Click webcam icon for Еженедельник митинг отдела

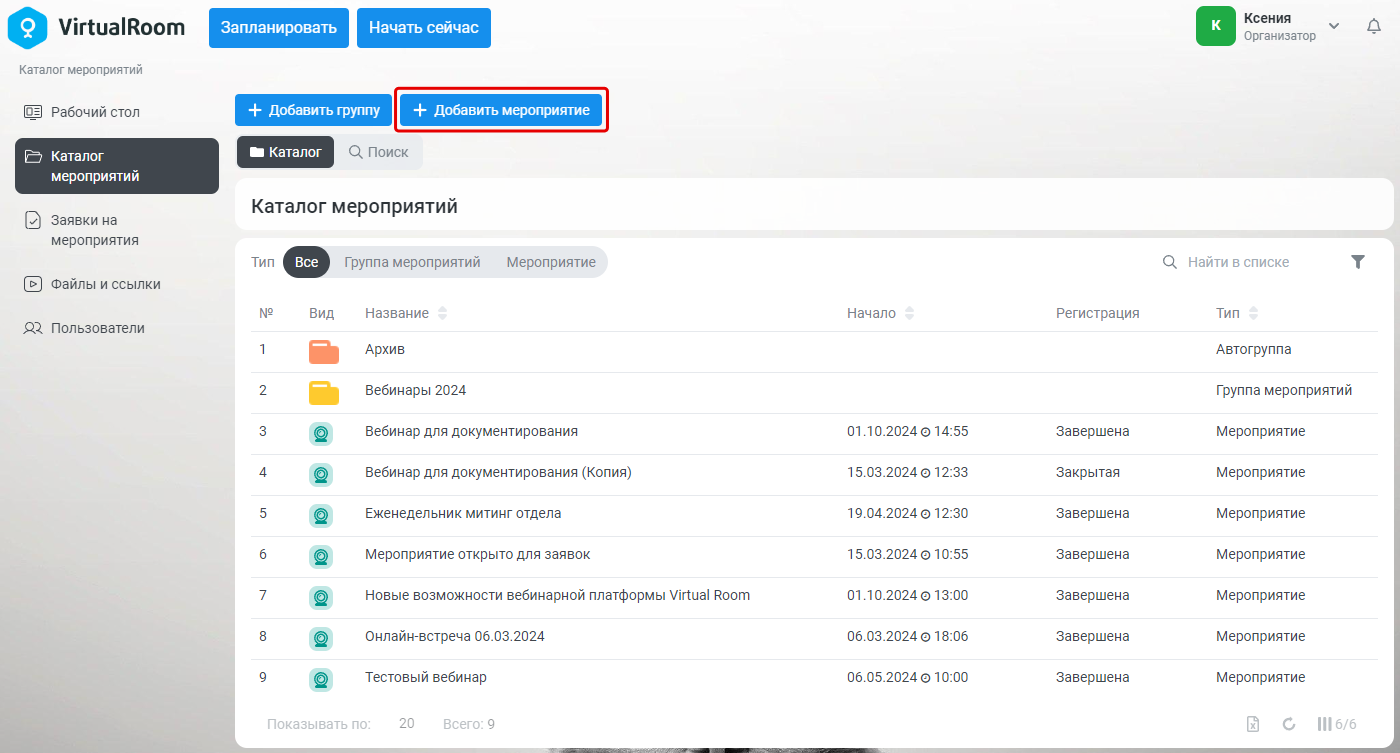(321, 515)
